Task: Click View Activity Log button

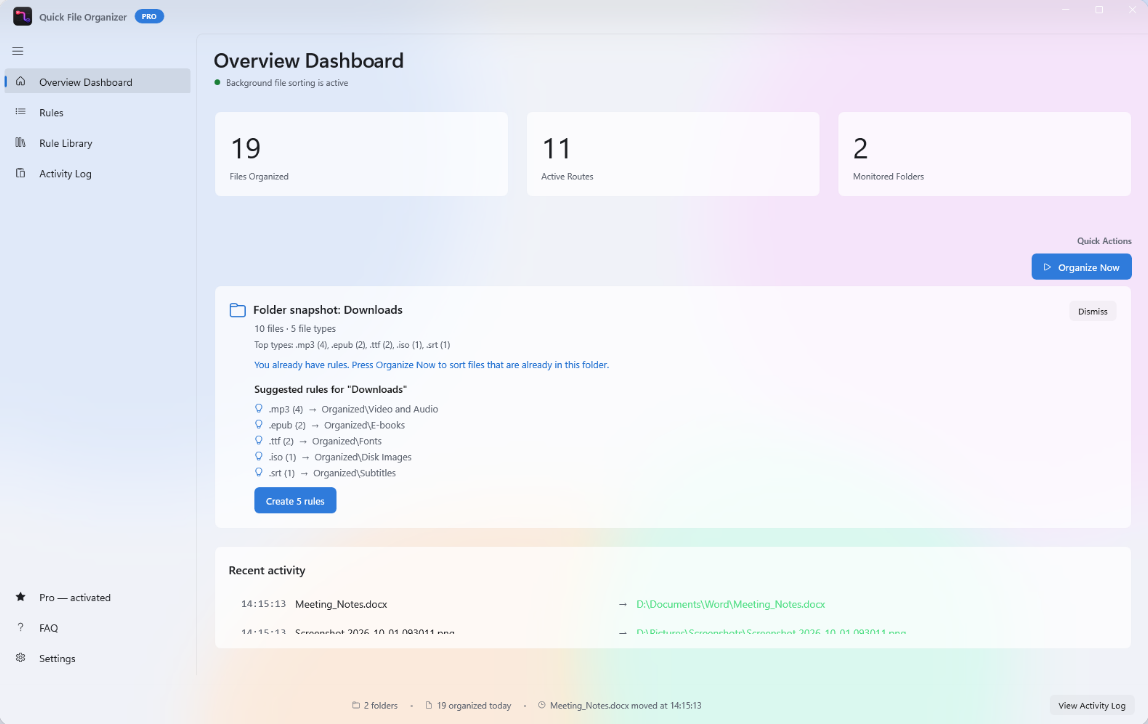Action: [x=1092, y=705]
